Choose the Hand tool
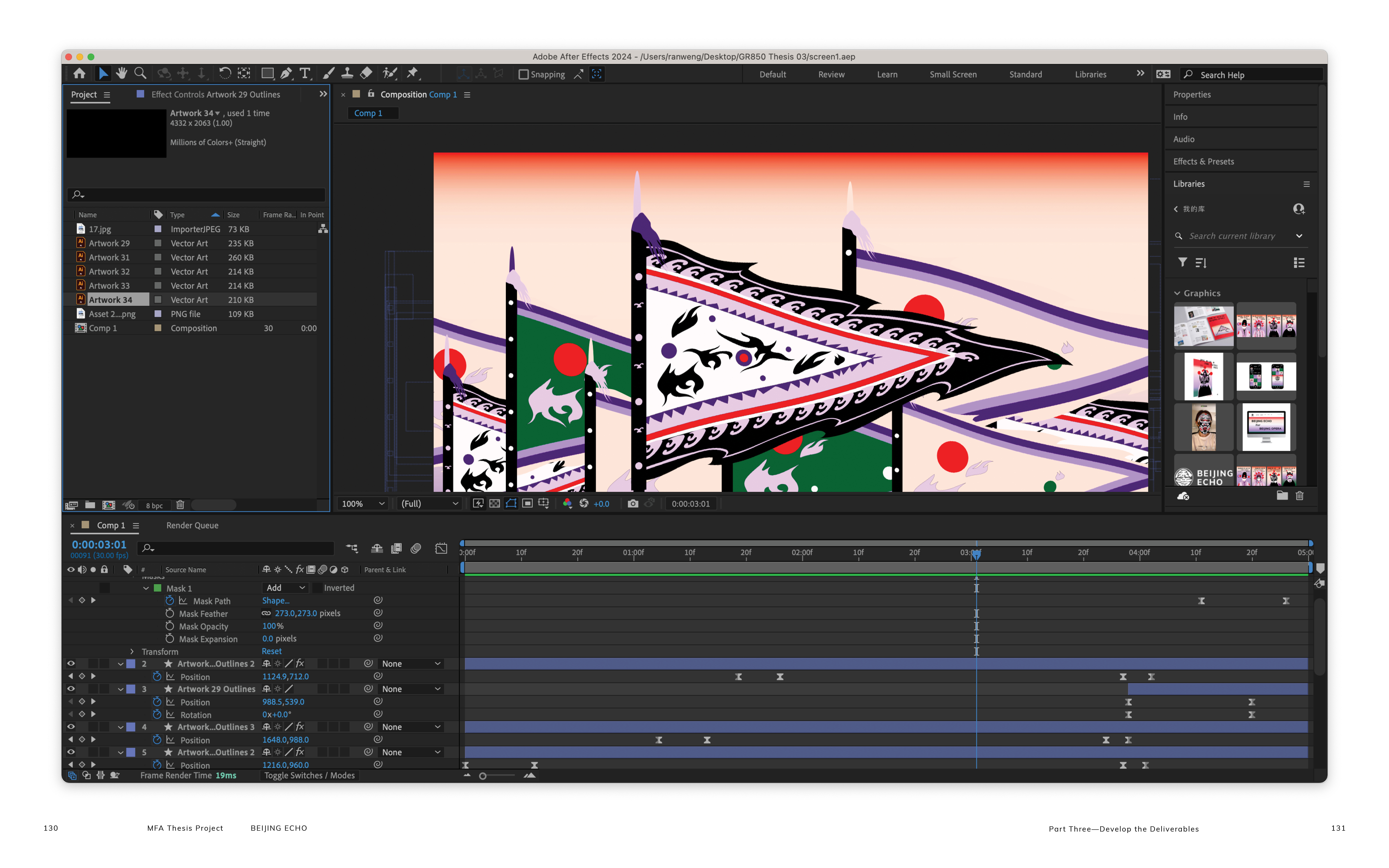The image size is (1389, 868). [x=121, y=73]
